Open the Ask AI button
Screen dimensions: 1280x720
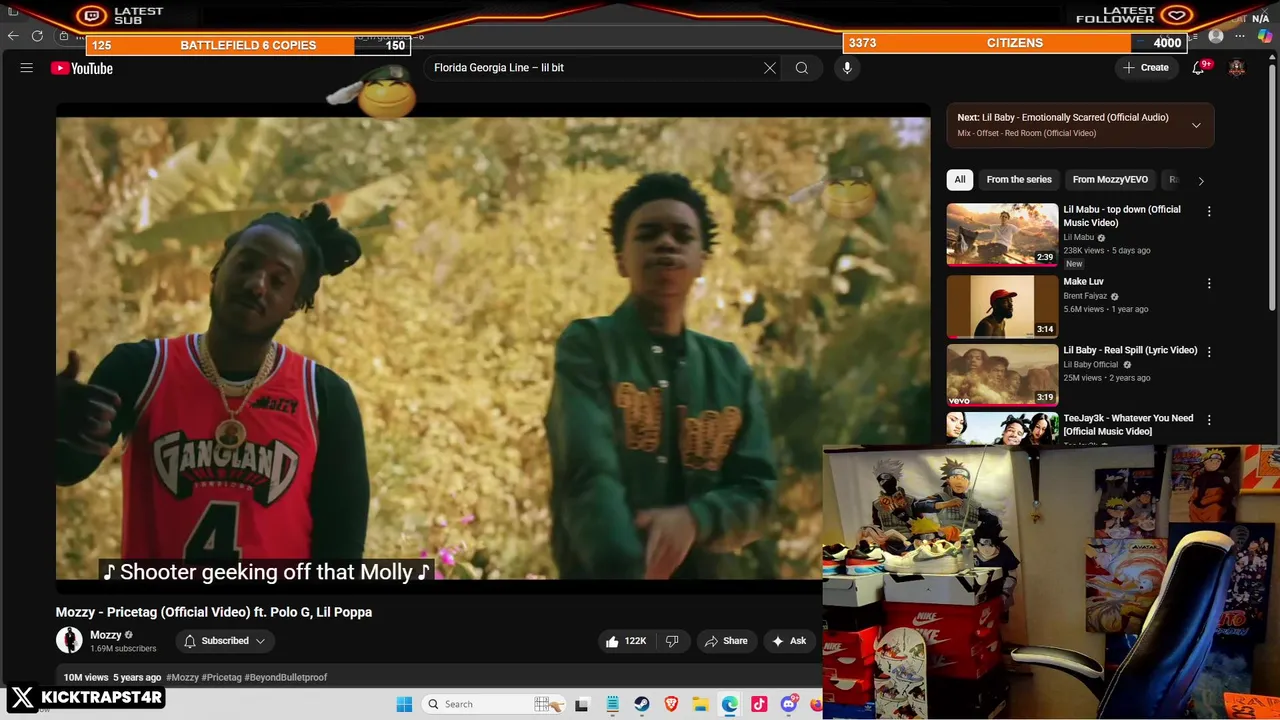[789, 641]
